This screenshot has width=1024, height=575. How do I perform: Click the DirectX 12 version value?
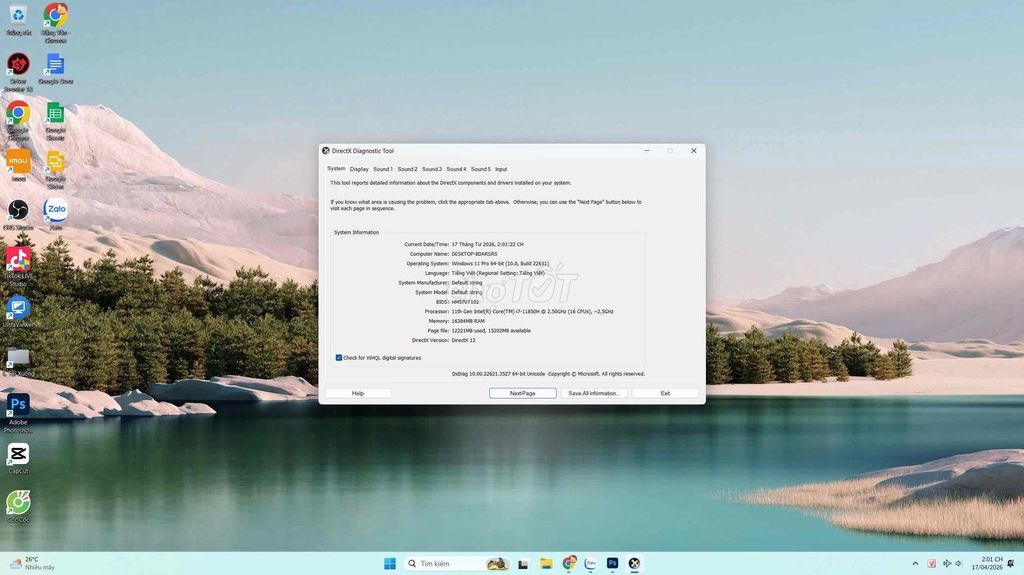coord(464,340)
